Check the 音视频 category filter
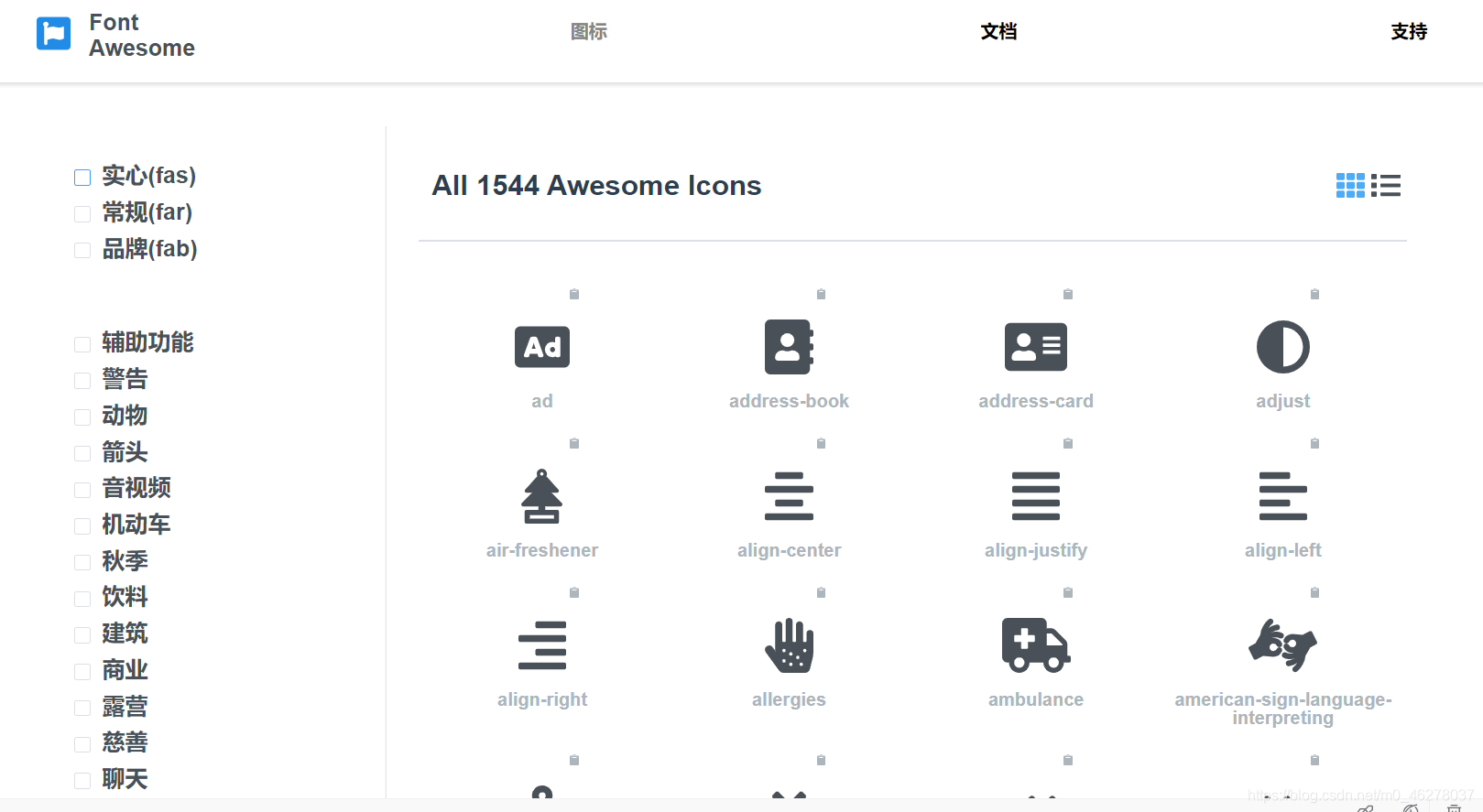The height and width of the screenshot is (812, 1483). [82, 490]
